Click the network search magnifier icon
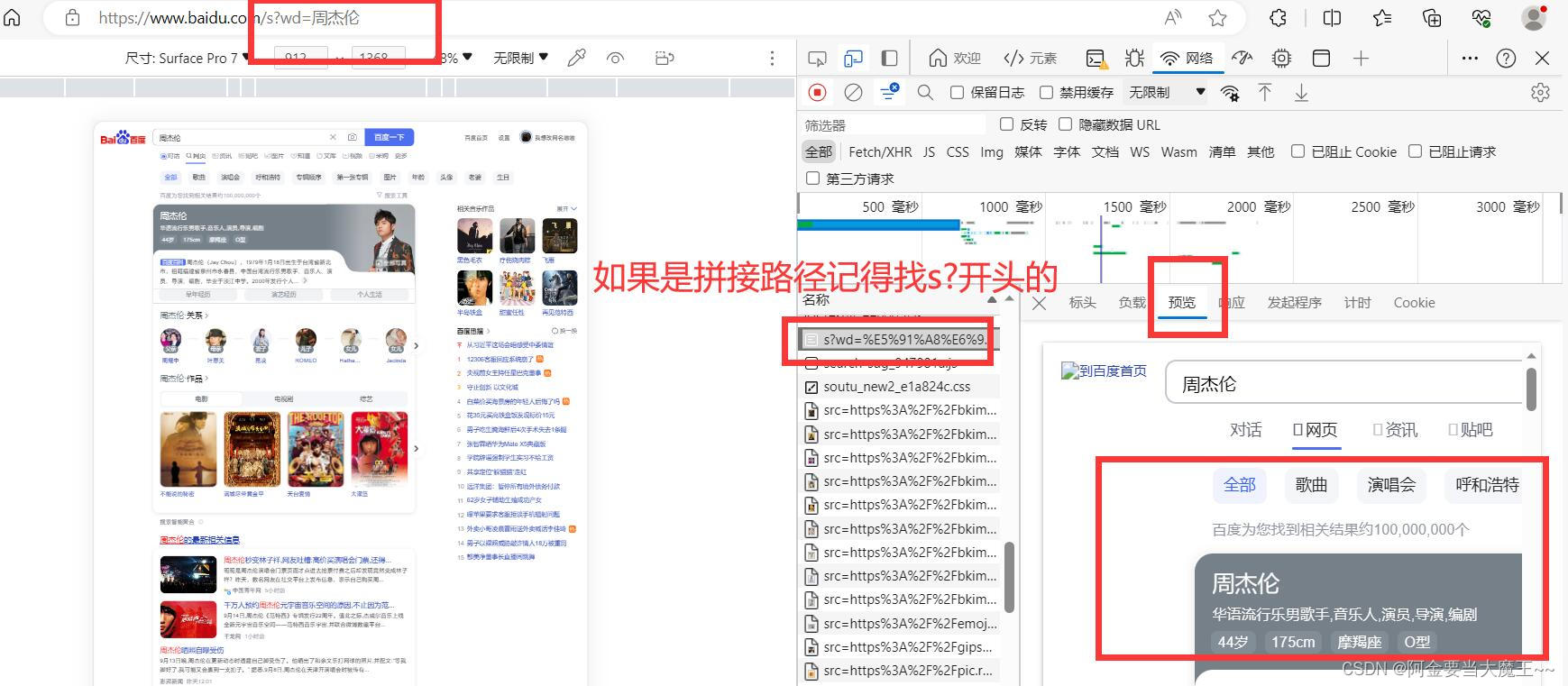 [925, 93]
